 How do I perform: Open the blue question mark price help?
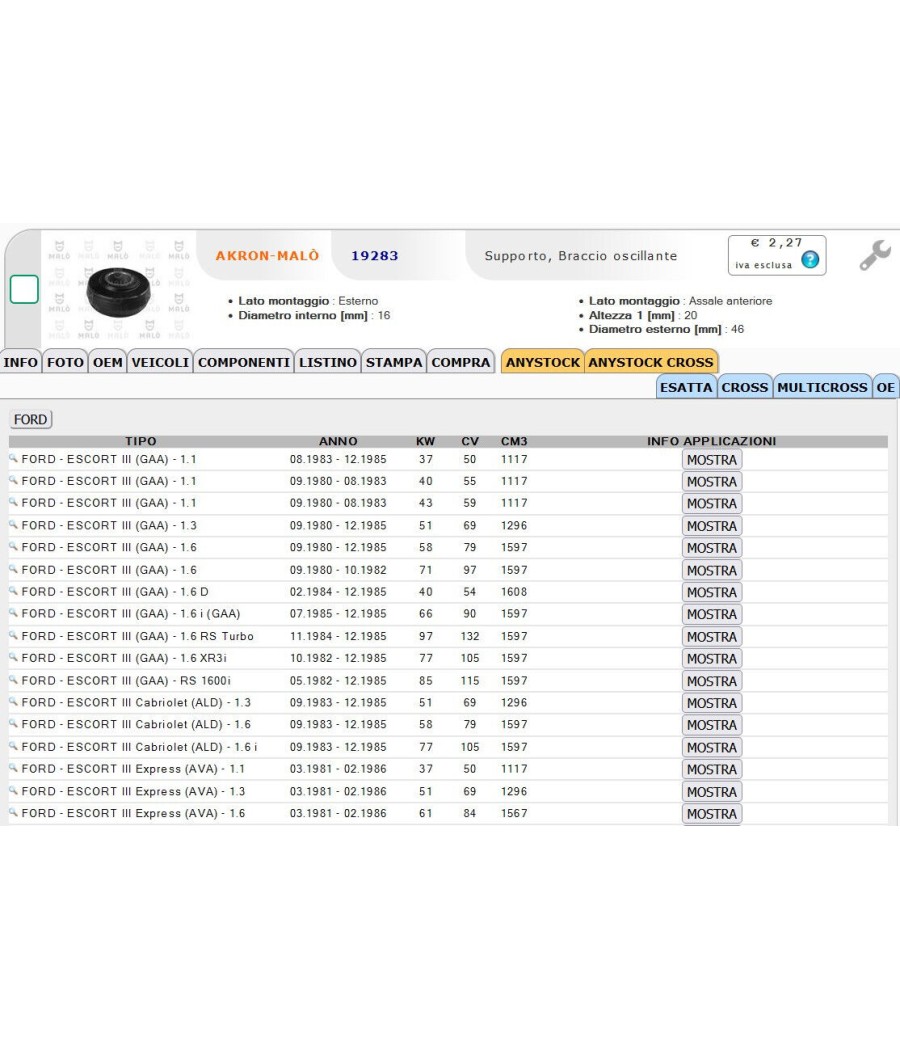pyautogui.click(x=810, y=260)
